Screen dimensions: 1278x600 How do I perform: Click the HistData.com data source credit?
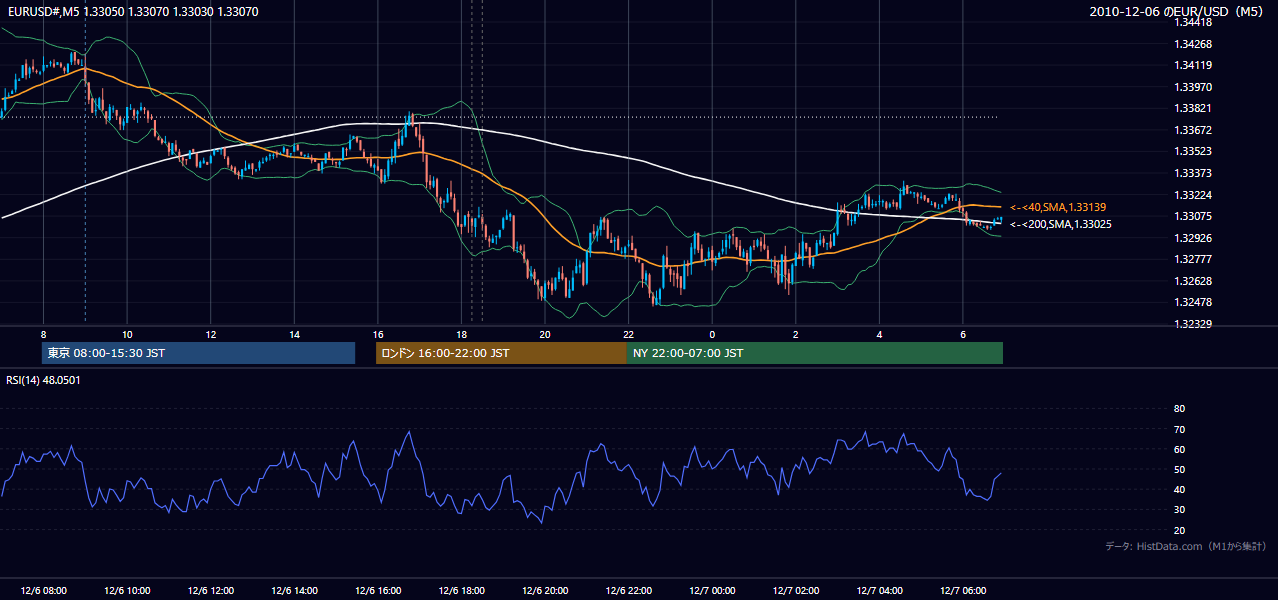tap(1187, 546)
